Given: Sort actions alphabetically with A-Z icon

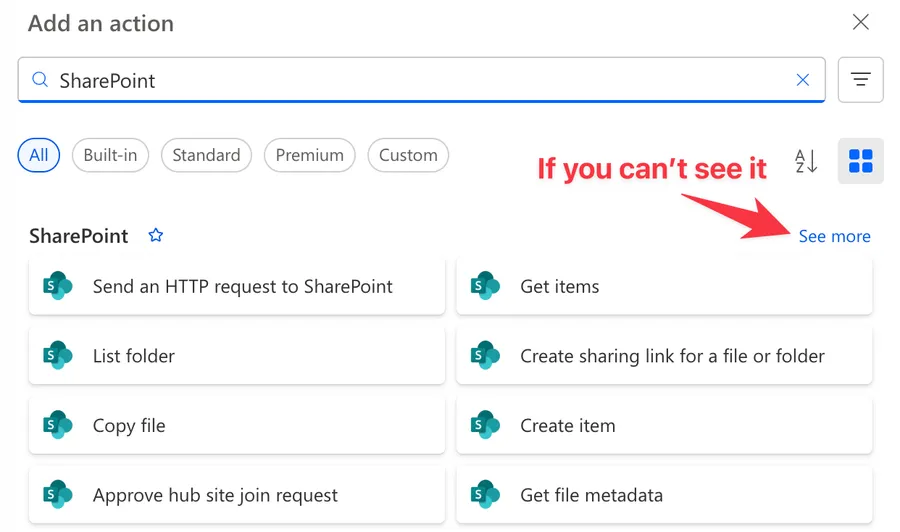Looking at the screenshot, I should click(x=806, y=160).
